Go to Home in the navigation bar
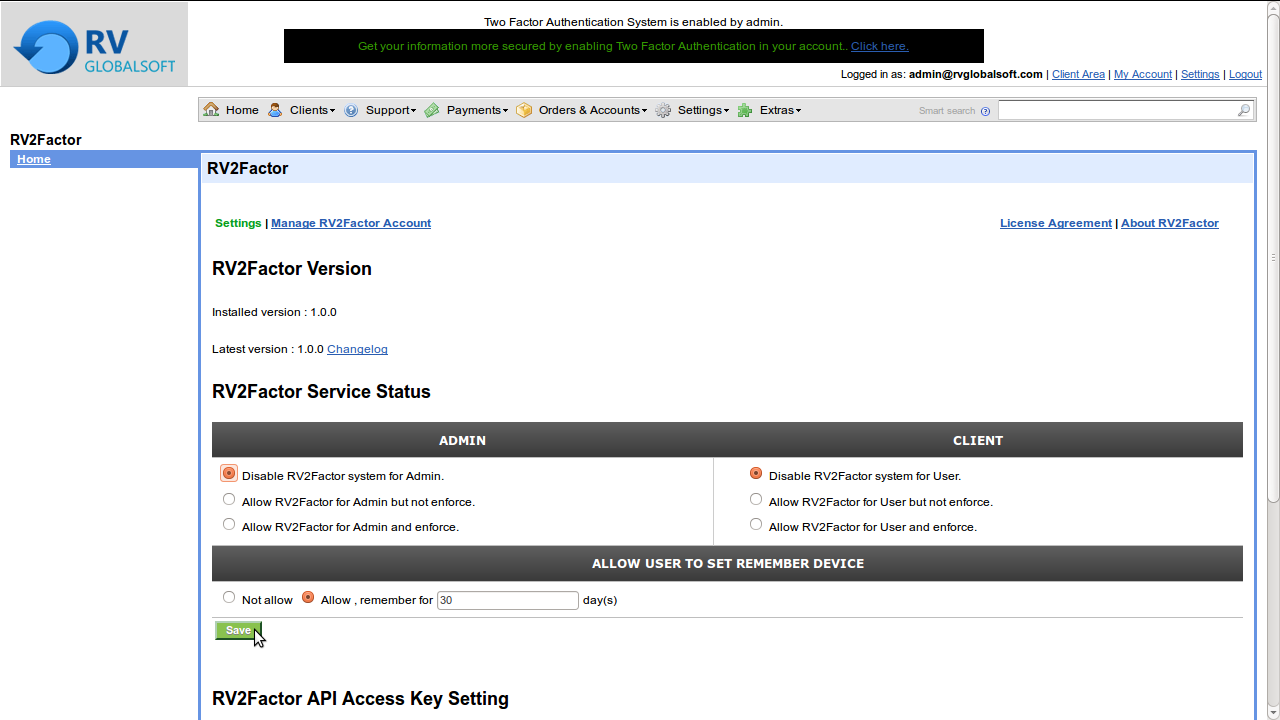Viewport: 1280px width, 720px height. [x=242, y=110]
